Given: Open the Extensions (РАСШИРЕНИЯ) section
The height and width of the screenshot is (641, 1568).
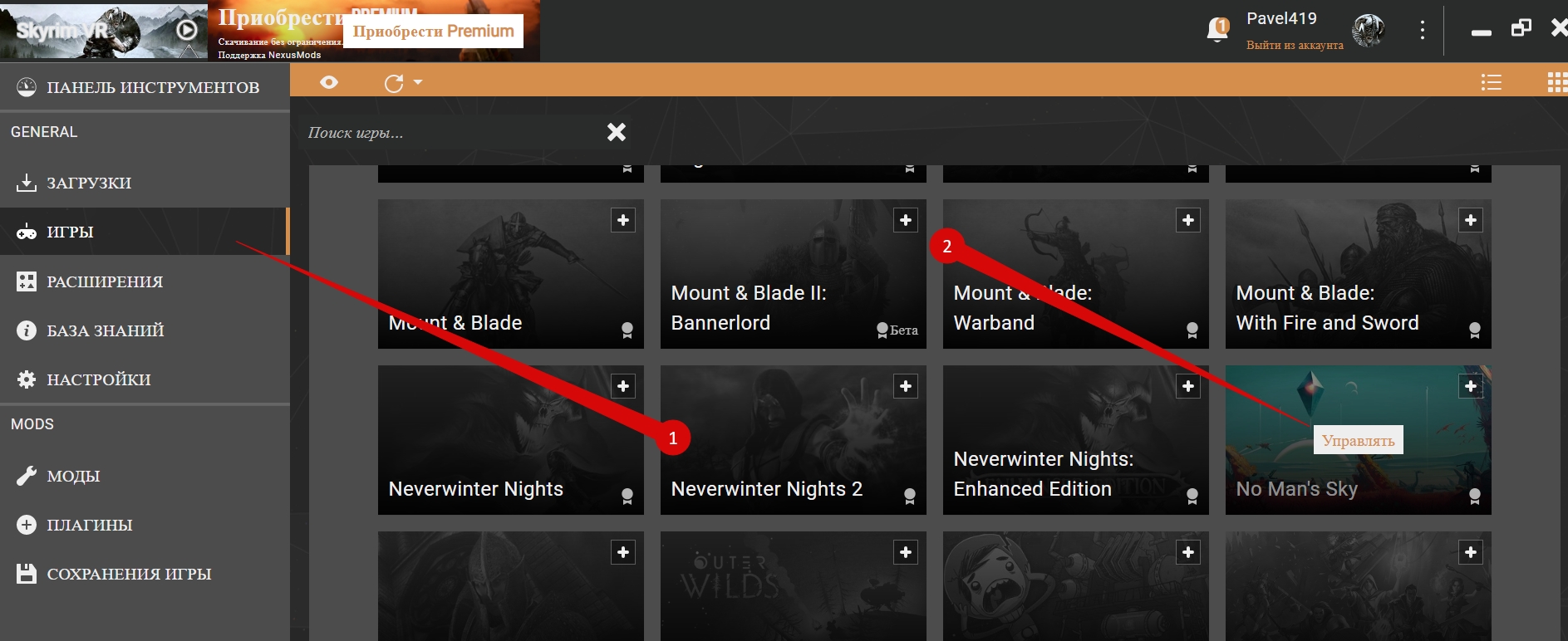Looking at the screenshot, I should tap(145, 281).
